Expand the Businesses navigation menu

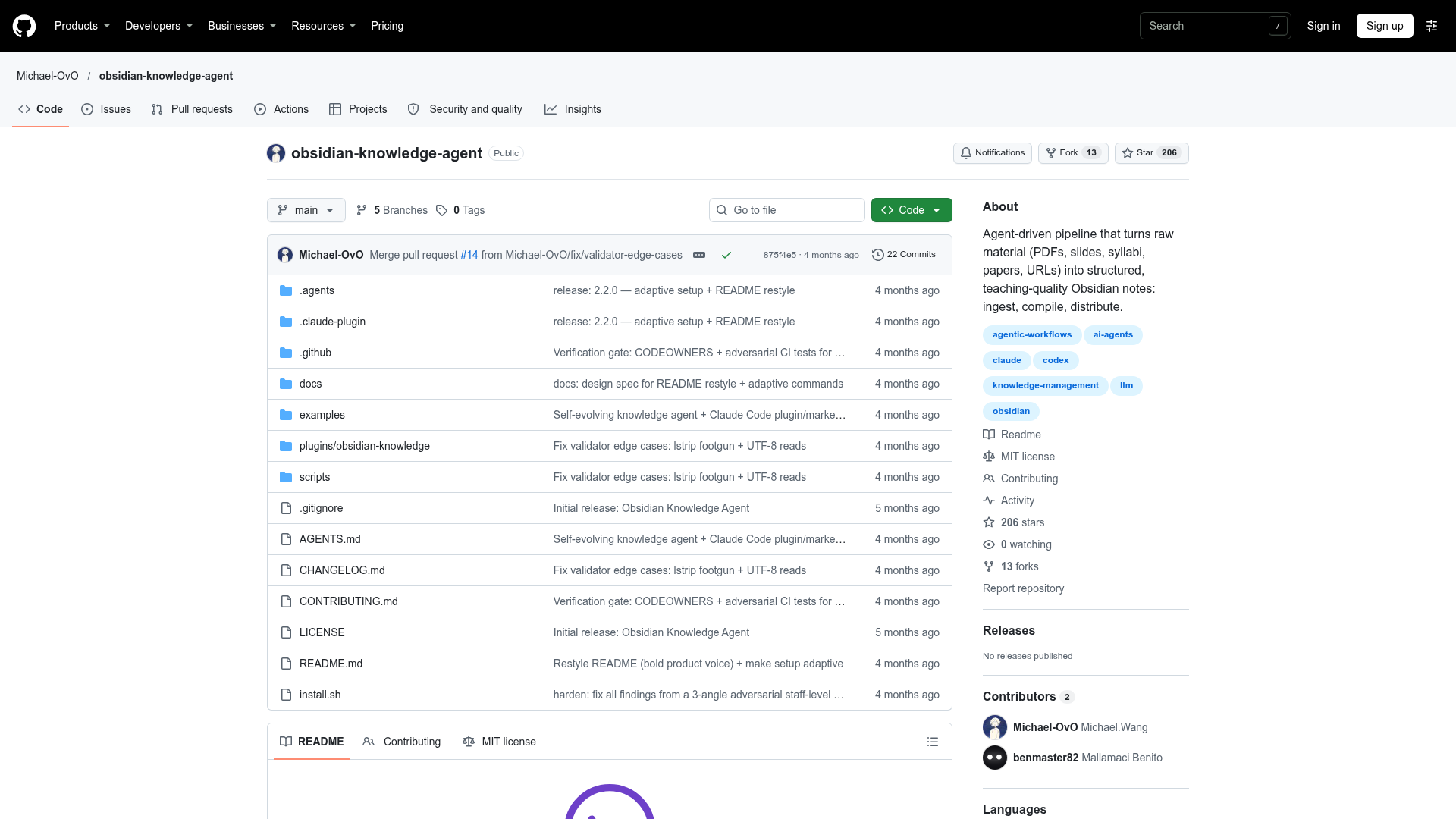click(x=242, y=26)
